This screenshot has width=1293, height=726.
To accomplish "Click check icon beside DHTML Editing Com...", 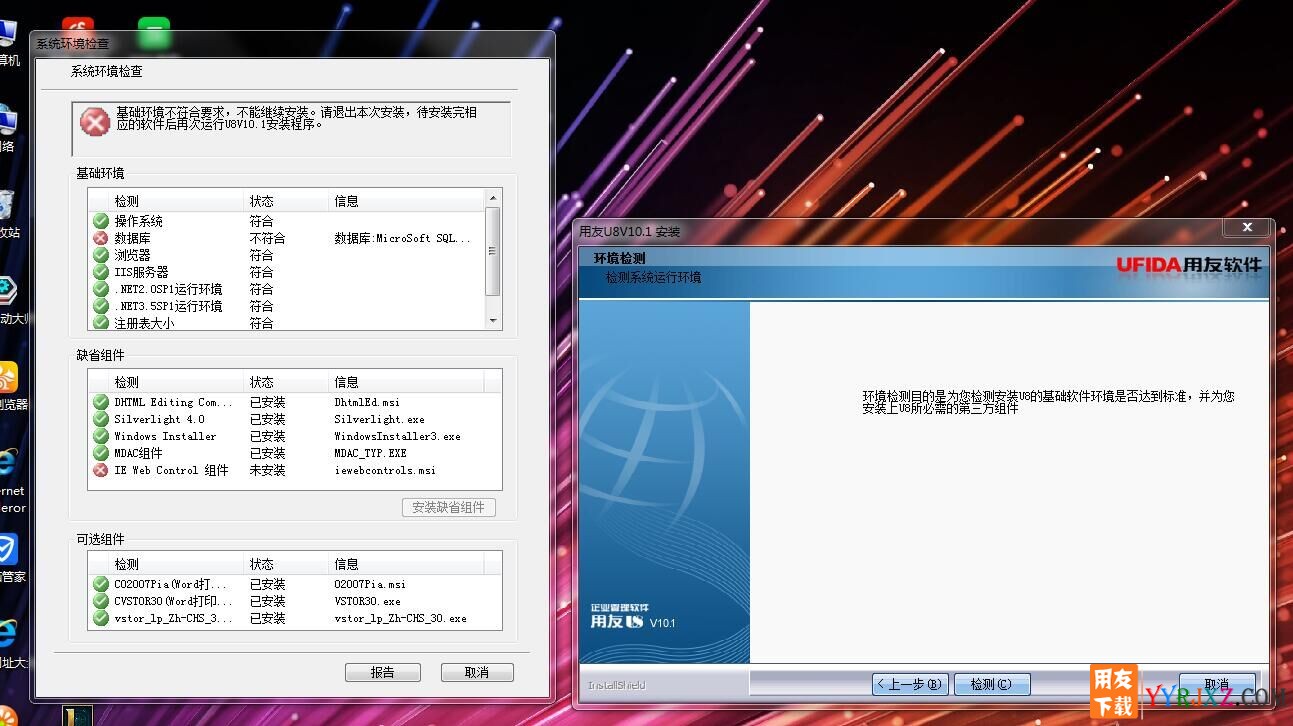I will tap(101, 402).
